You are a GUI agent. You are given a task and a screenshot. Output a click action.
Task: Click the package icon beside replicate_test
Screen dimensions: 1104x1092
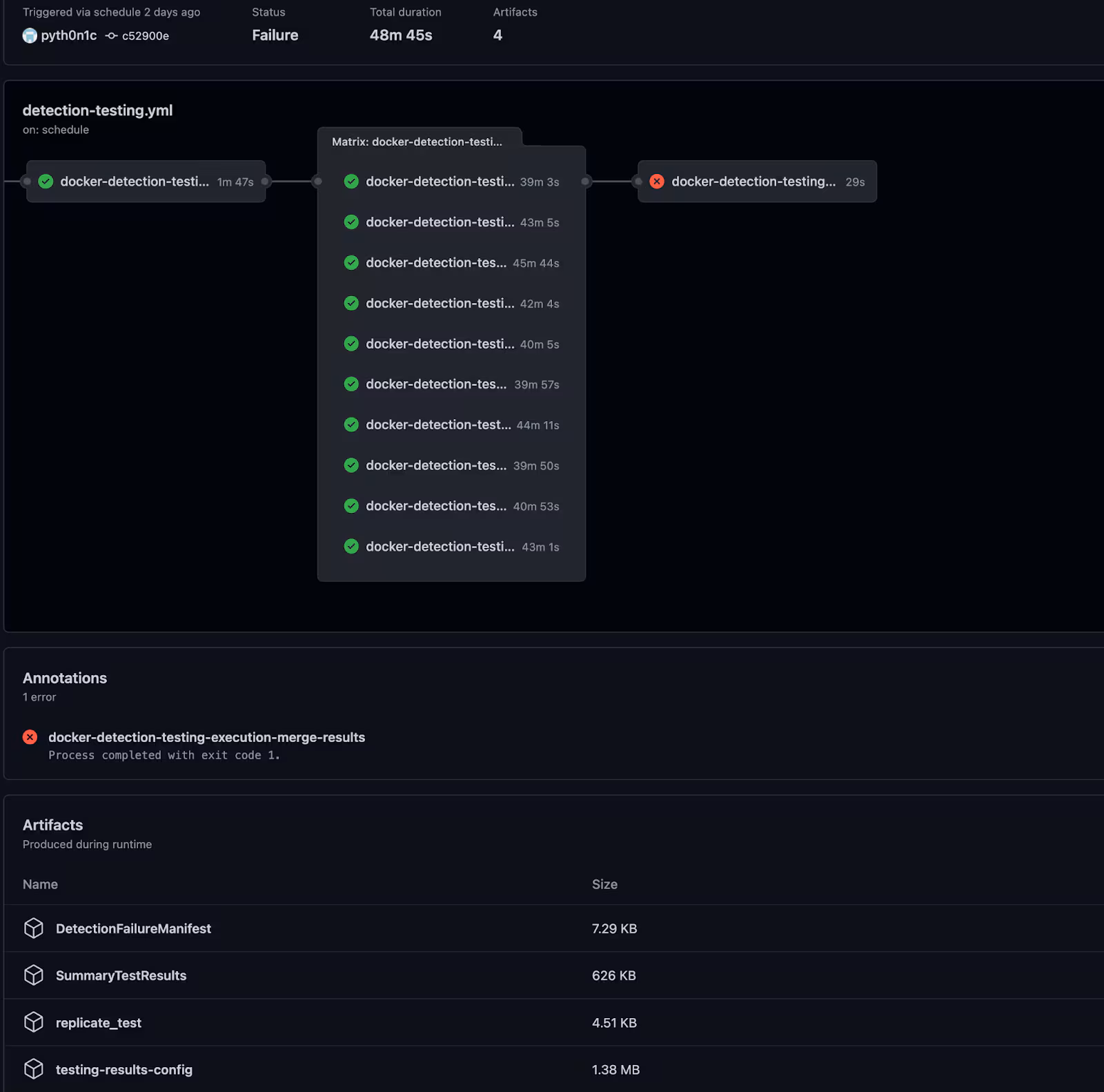click(x=34, y=1022)
